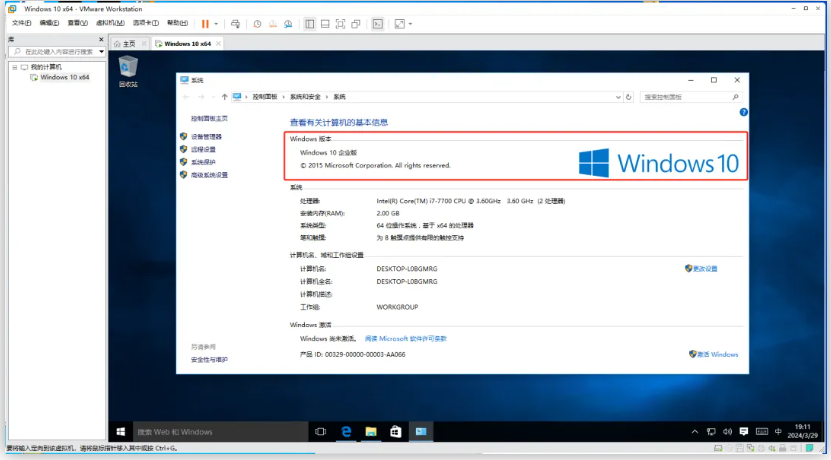
Task: Take a snapshot of the virtual machine
Action: pos(257,24)
